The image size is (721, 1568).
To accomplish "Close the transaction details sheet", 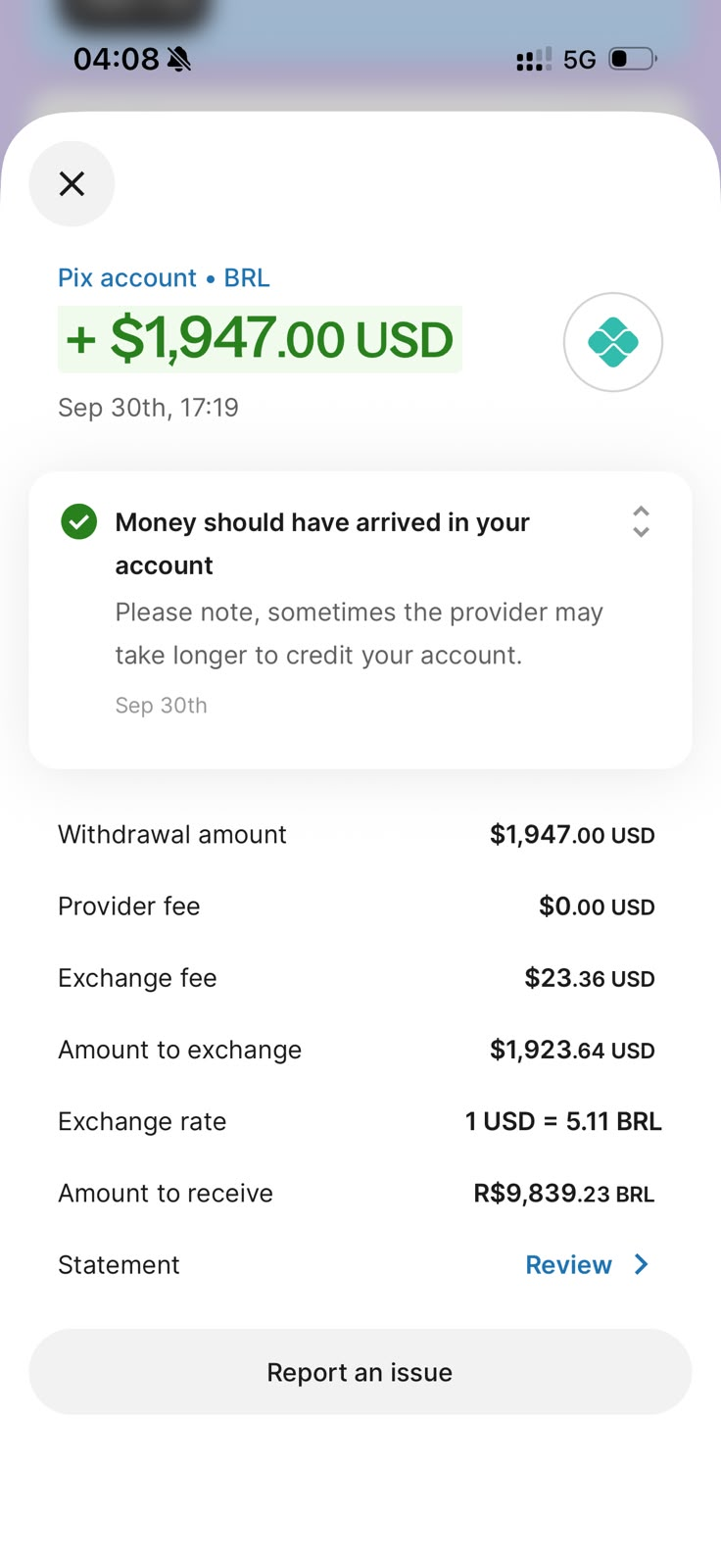I will (x=72, y=183).
